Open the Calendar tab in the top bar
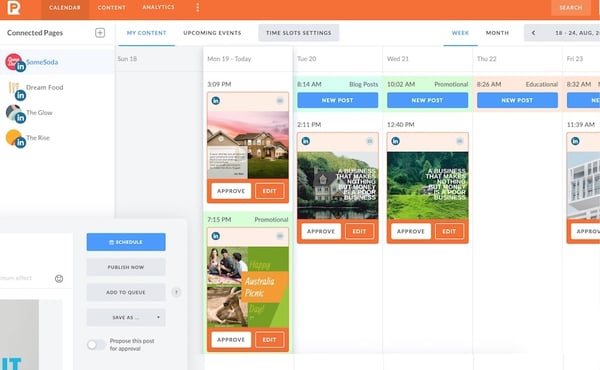 tap(65, 8)
